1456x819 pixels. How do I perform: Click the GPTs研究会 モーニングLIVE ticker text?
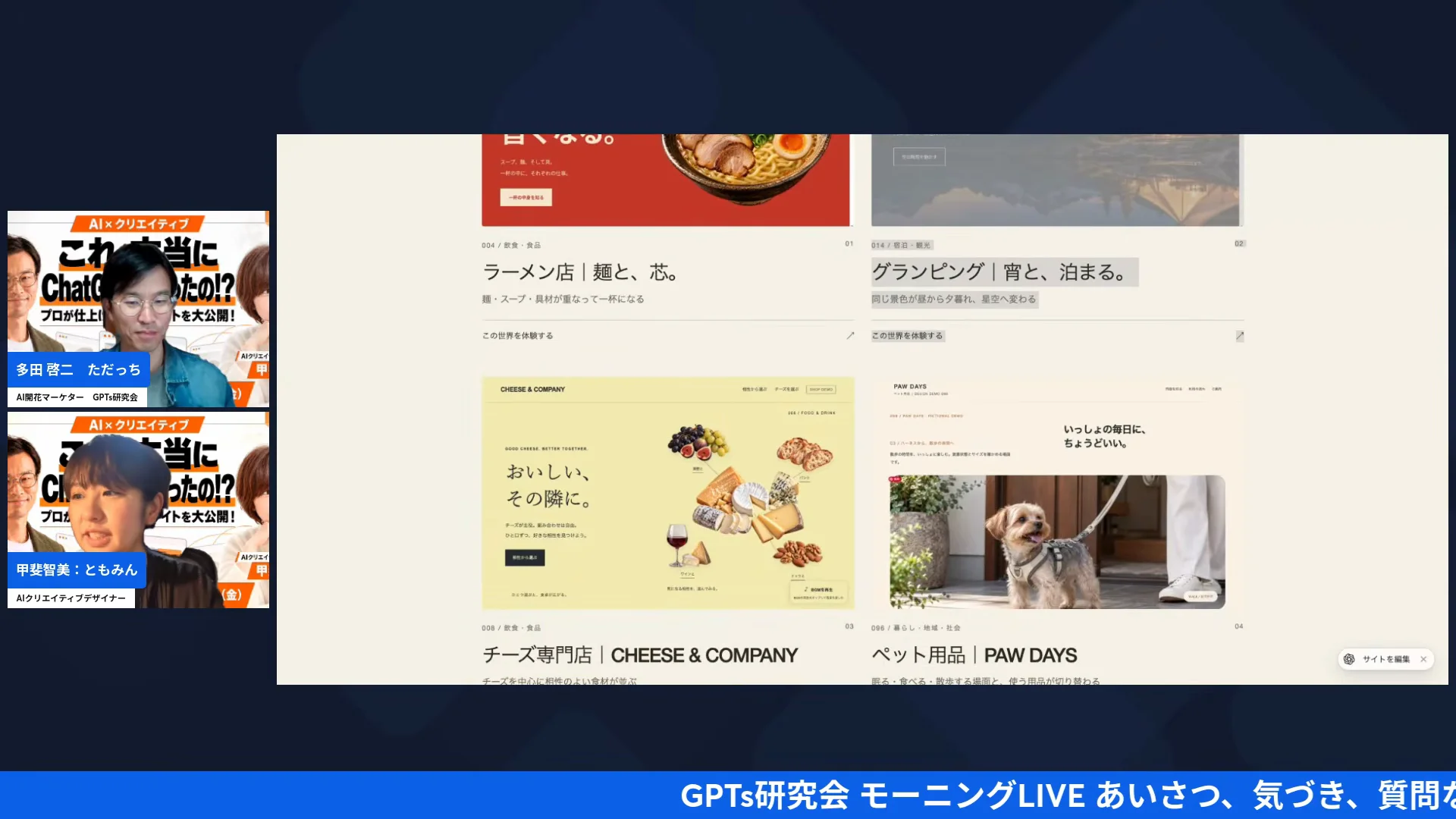(1068, 795)
